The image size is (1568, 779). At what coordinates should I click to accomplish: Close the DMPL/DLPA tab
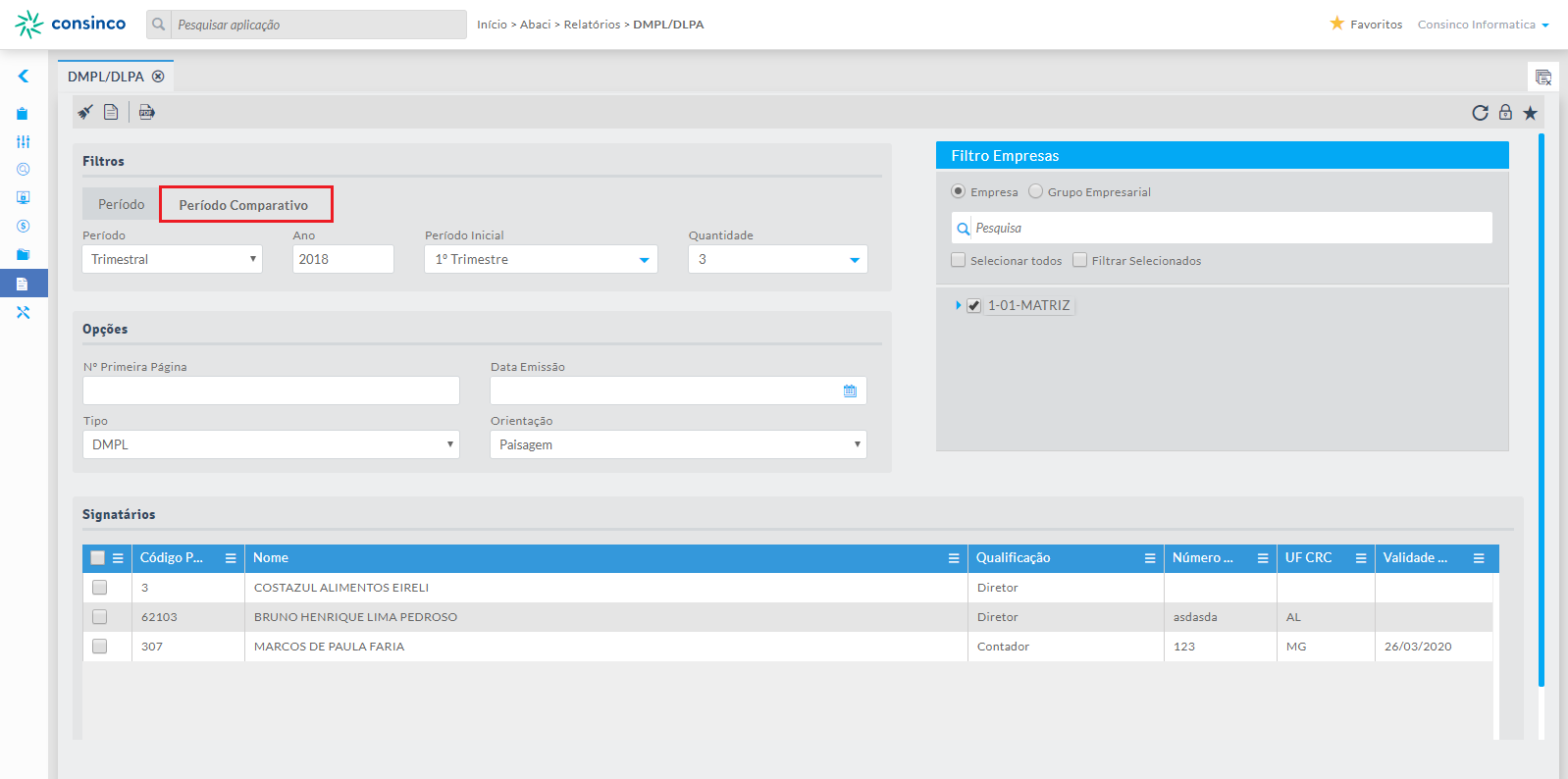158,77
